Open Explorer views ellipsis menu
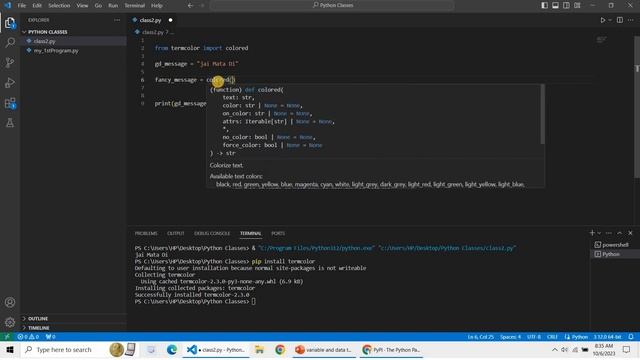This screenshot has width=640, height=360. click(x=117, y=20)
